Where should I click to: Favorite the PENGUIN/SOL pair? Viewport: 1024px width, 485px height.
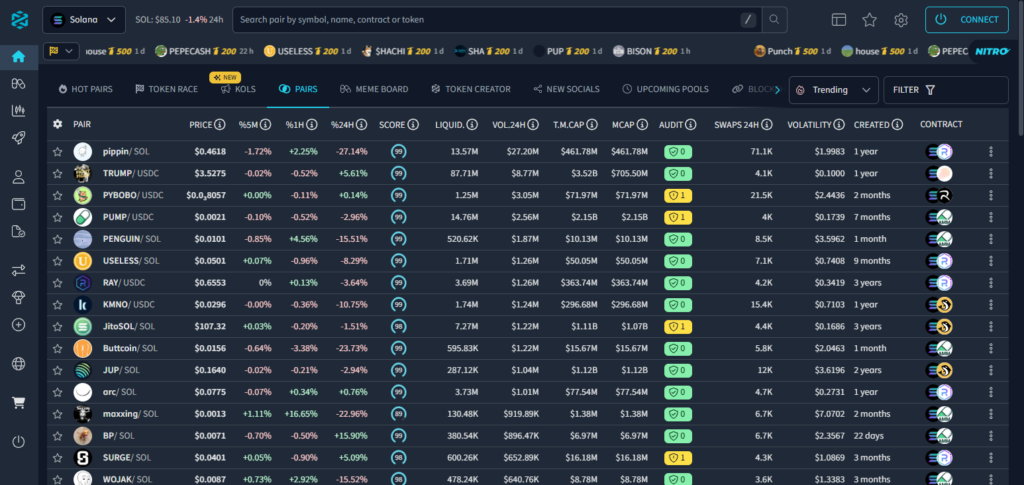[57, 239]
